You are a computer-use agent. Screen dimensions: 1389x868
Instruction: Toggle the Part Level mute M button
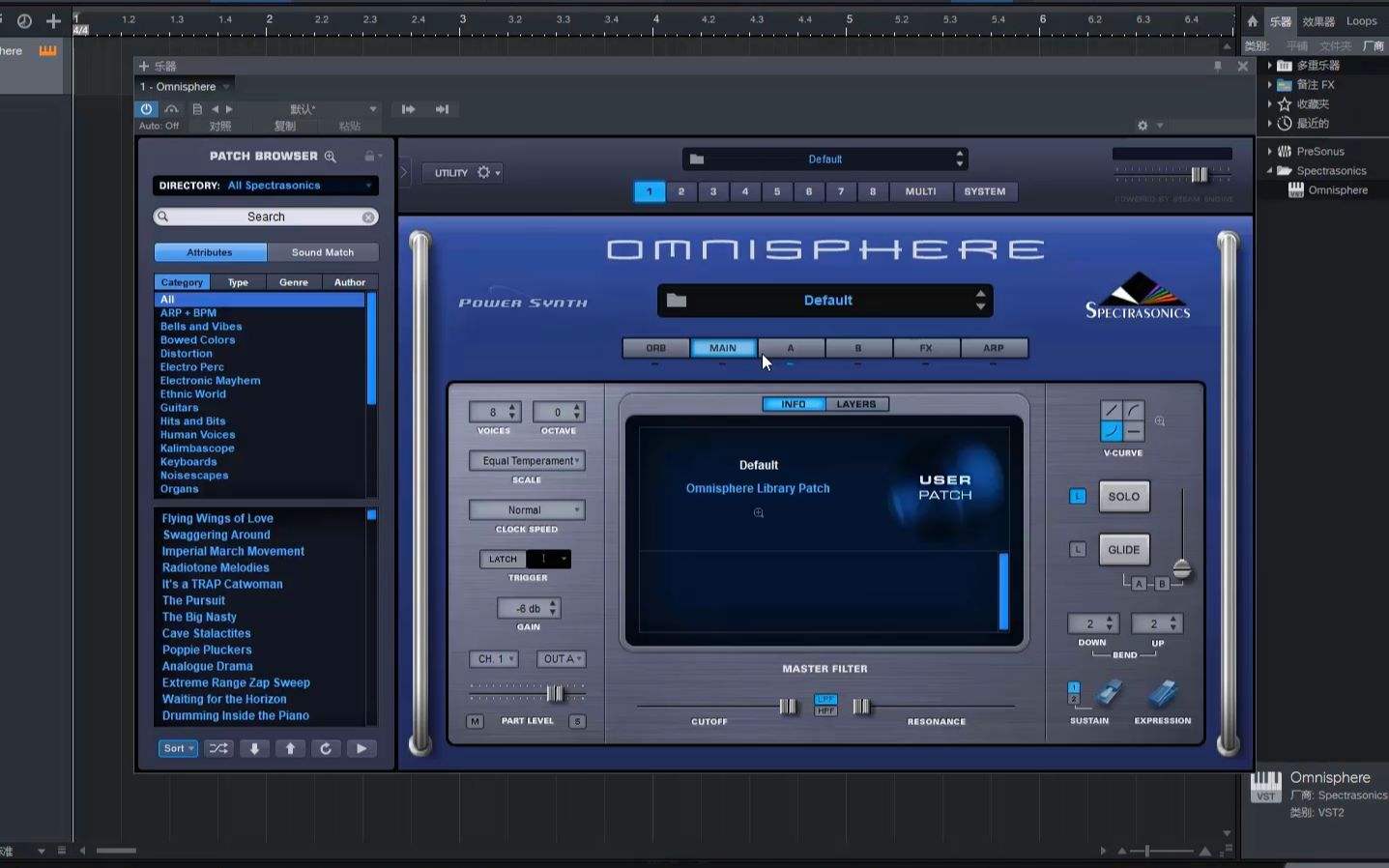475,721
